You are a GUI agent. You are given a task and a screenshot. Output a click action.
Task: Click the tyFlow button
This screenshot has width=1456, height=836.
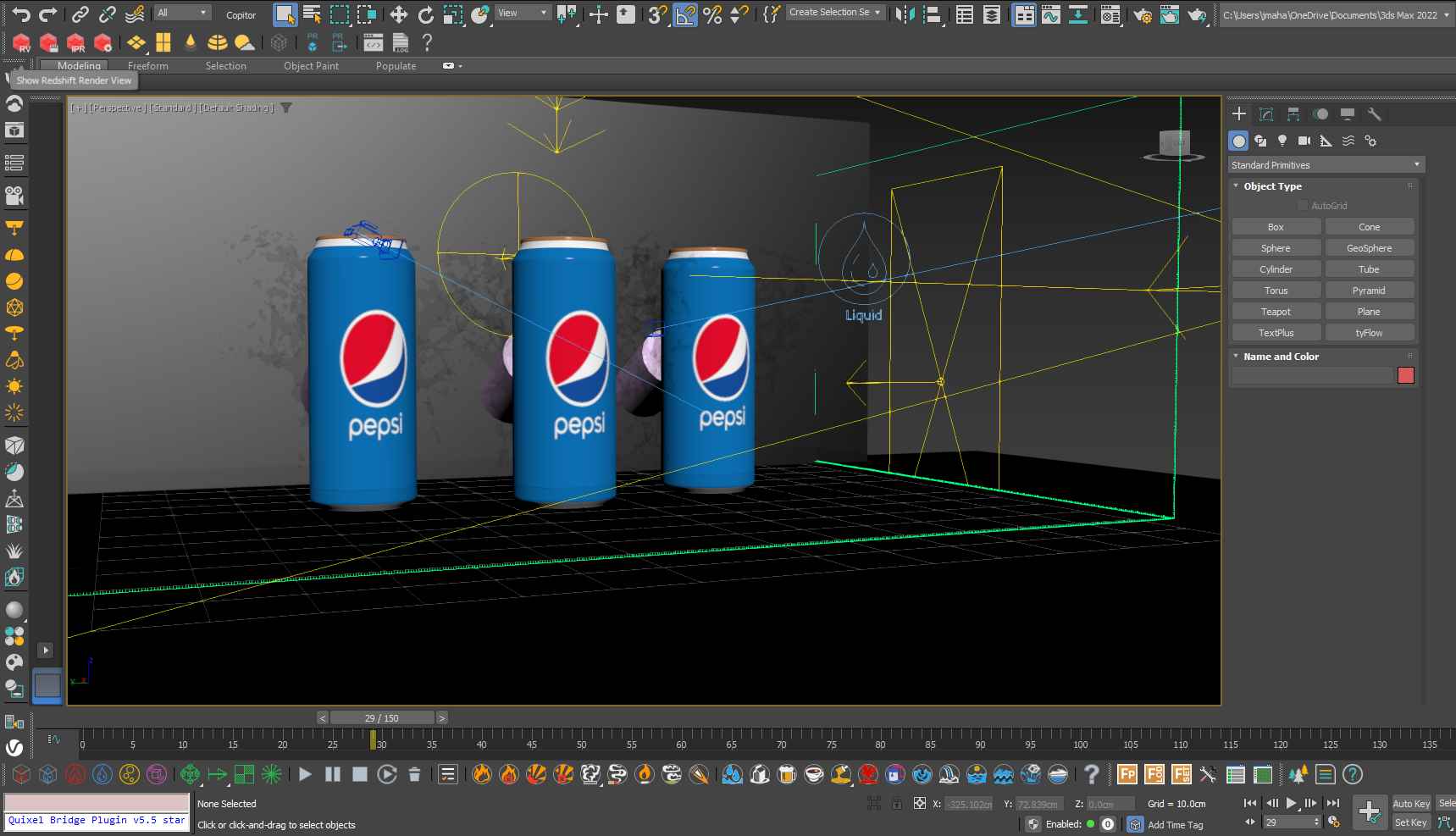click(x=1370, y=333)
